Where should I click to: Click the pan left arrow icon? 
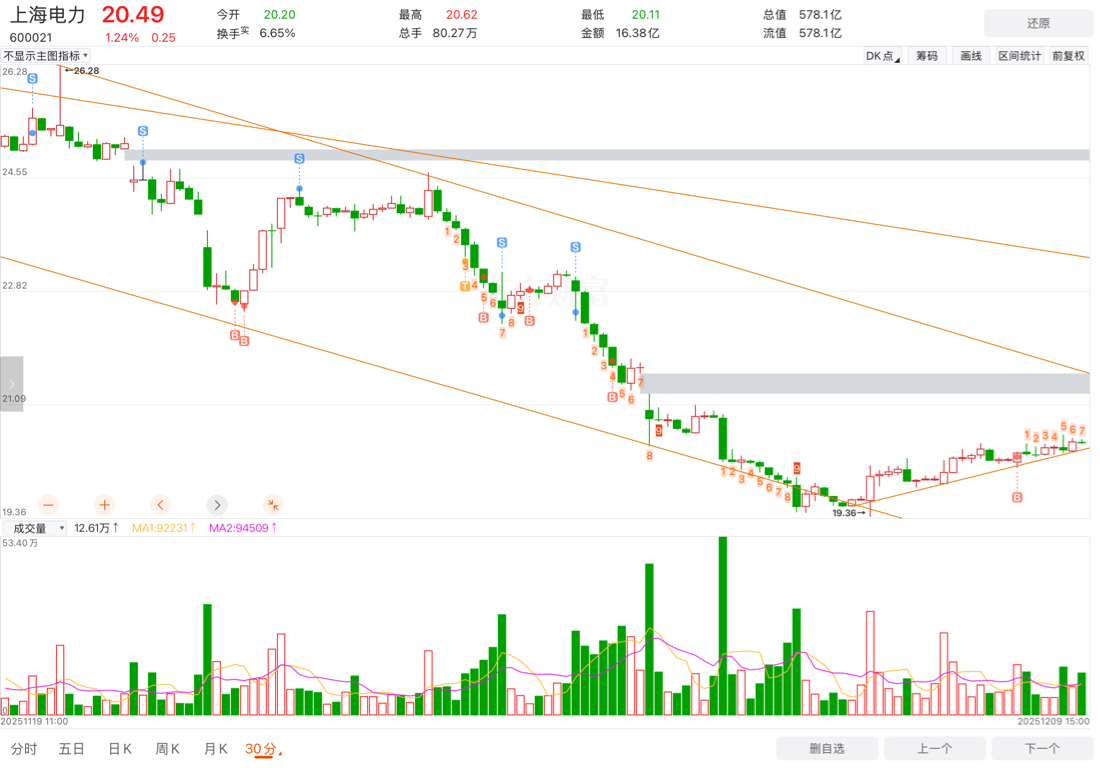coord(161,505)
